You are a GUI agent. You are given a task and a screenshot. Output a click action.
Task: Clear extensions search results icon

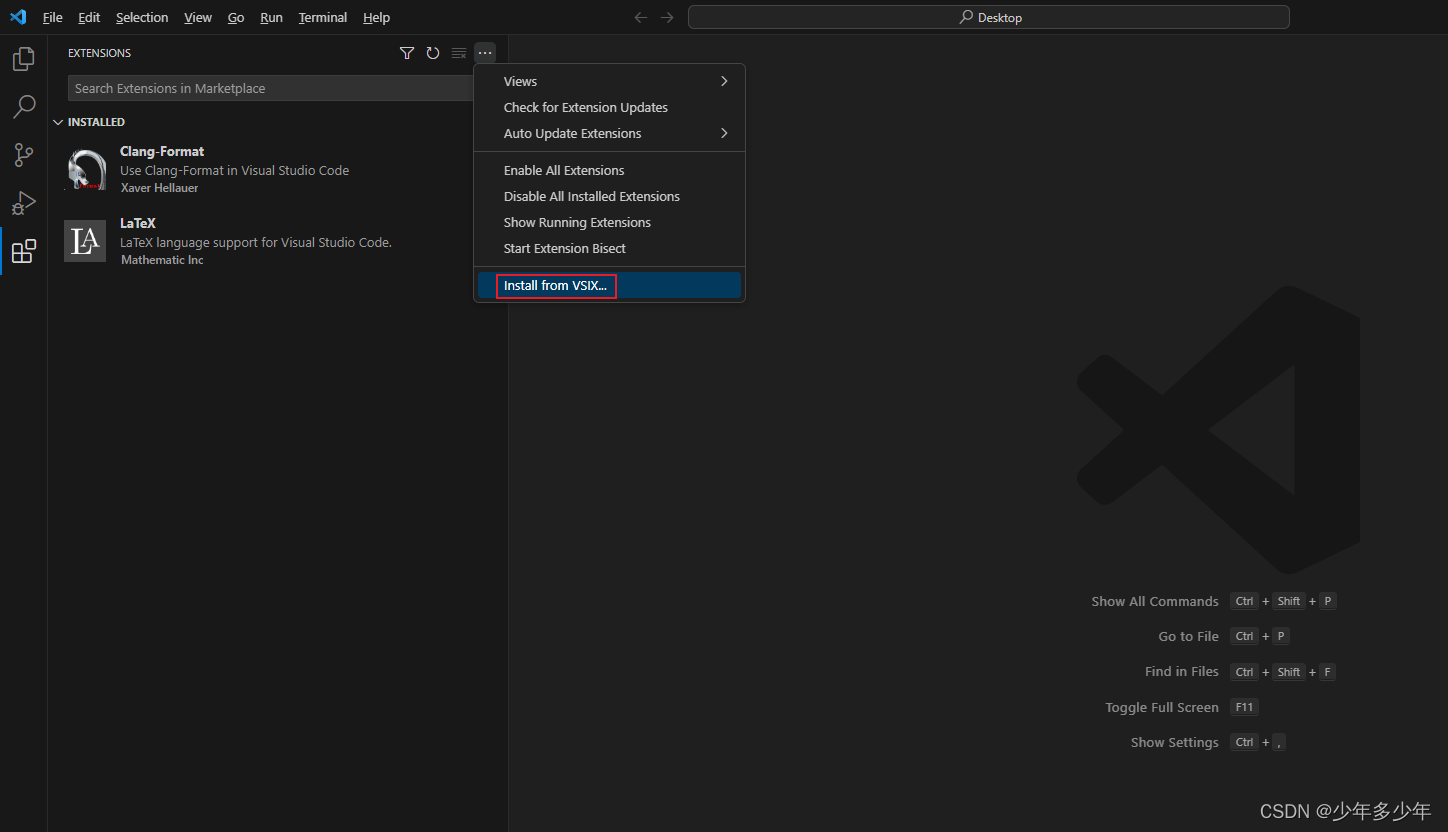click(459, 53)
